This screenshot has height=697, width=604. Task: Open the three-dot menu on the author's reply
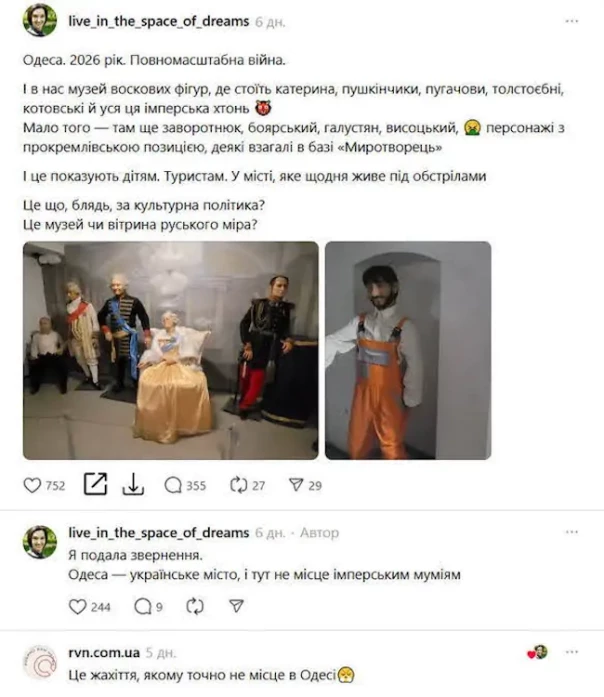coord(572,532)
